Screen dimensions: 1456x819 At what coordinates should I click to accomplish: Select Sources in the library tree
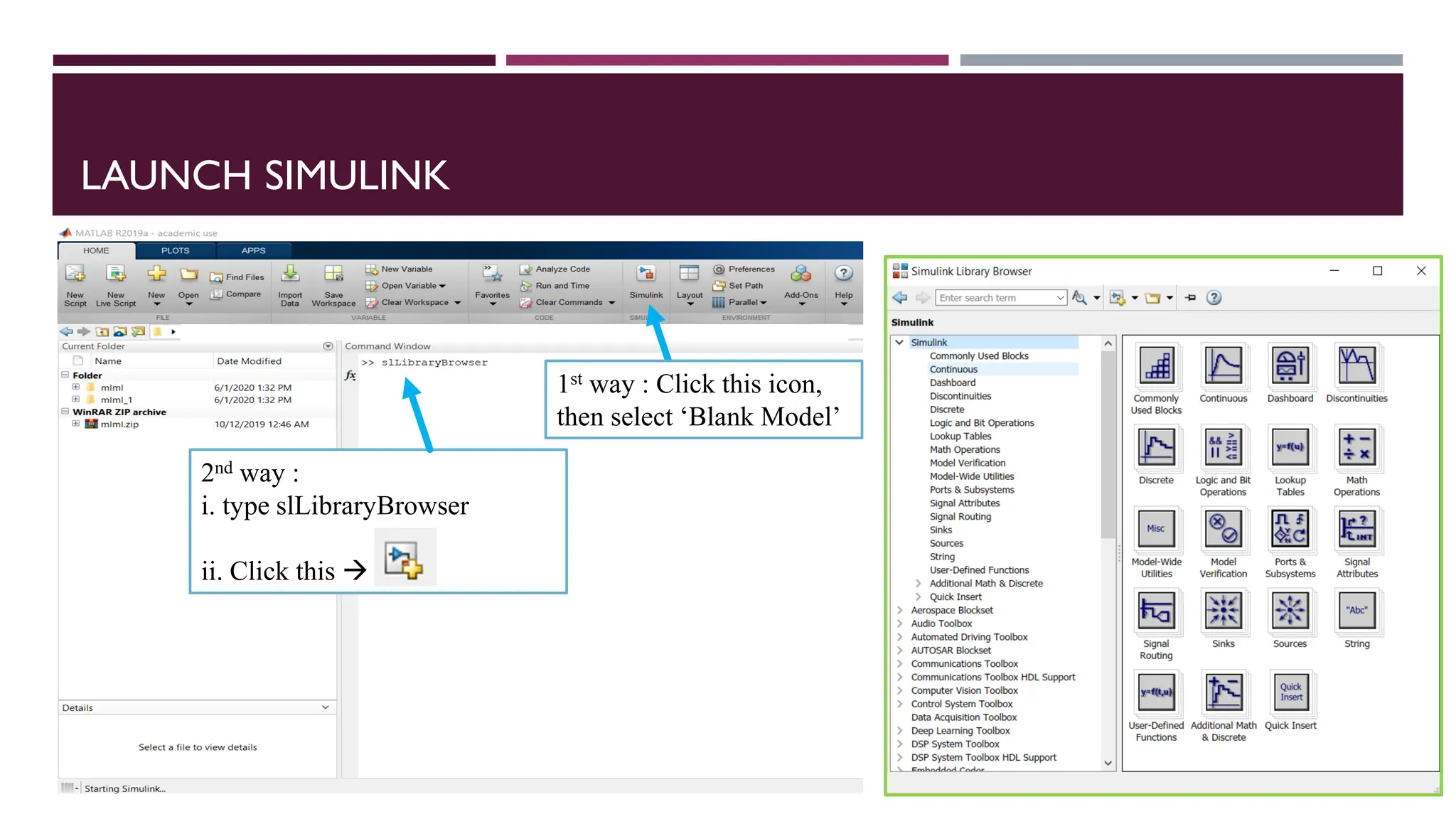[x=946, y=543]
